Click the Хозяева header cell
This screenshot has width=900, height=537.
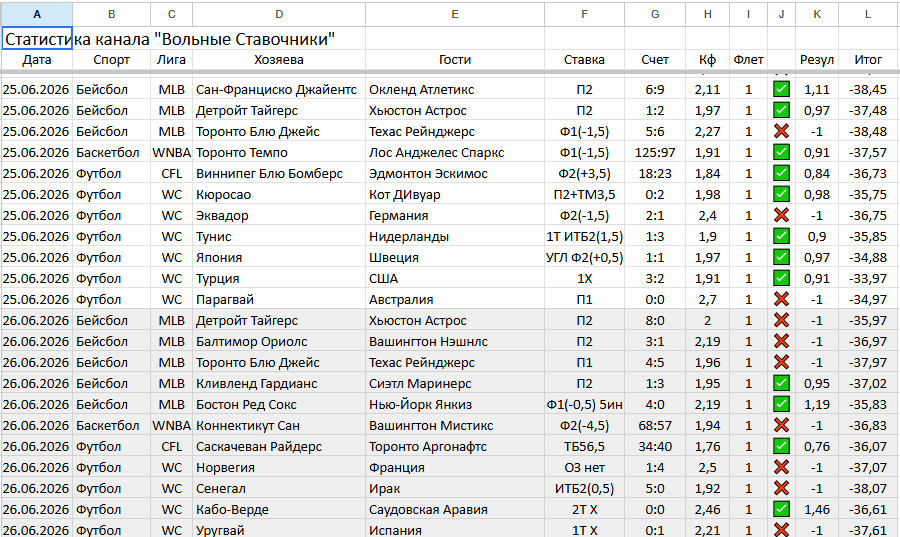tap(279, 60)
